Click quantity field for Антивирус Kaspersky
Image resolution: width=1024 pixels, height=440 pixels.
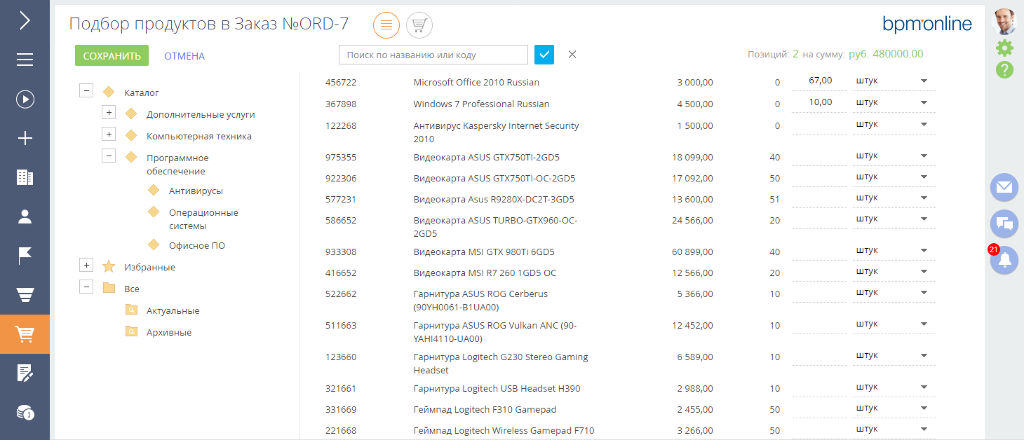tap(819, 125)
